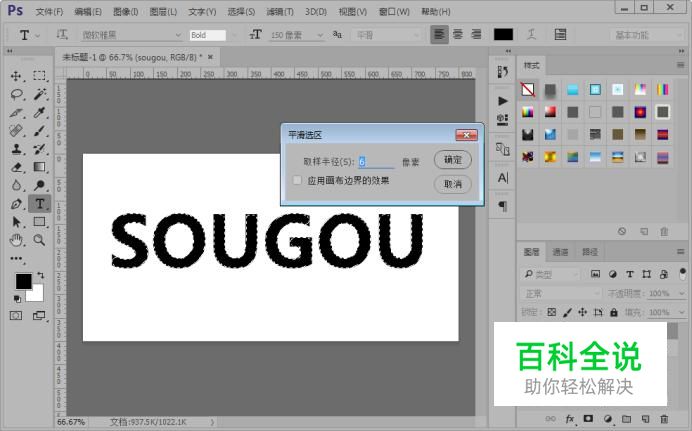Select the Path Selection tool
Image resolution: width=692 pixels, height=431 pixels.
pos(16,221)
